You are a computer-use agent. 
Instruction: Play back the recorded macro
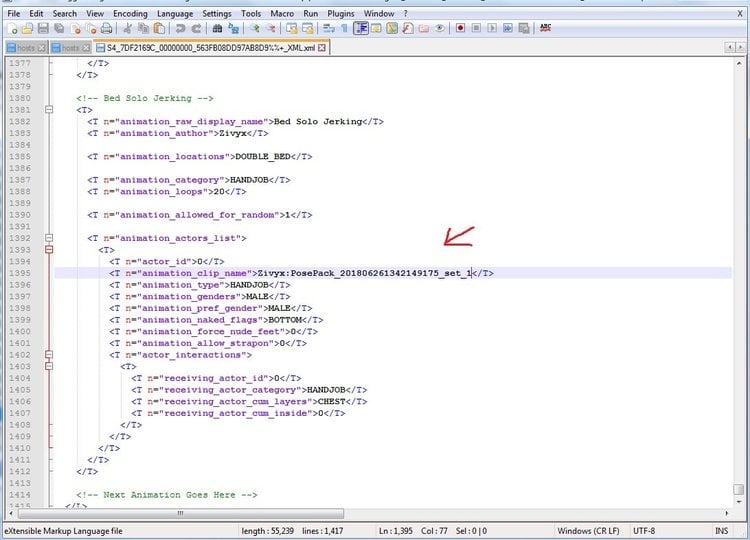tap(492, 29)
